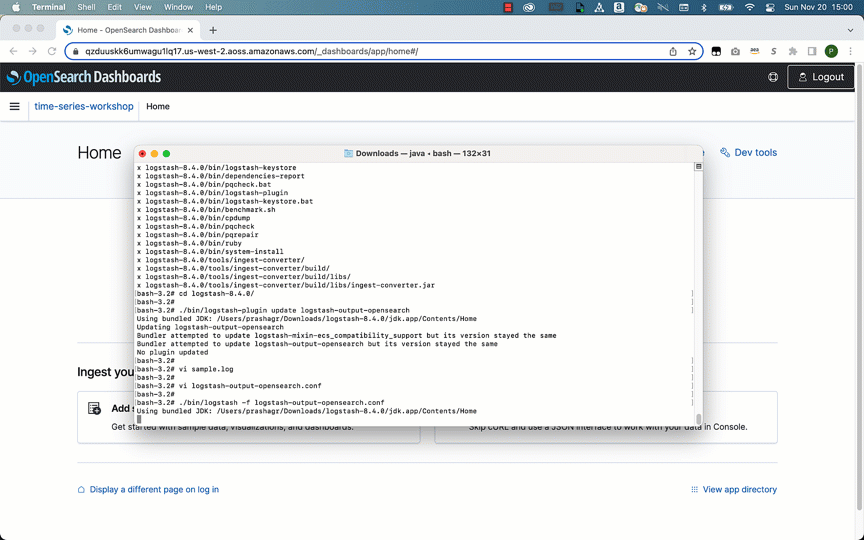
Task: Click the green zoom button of Terminal
Action: (x=166, y=154)
